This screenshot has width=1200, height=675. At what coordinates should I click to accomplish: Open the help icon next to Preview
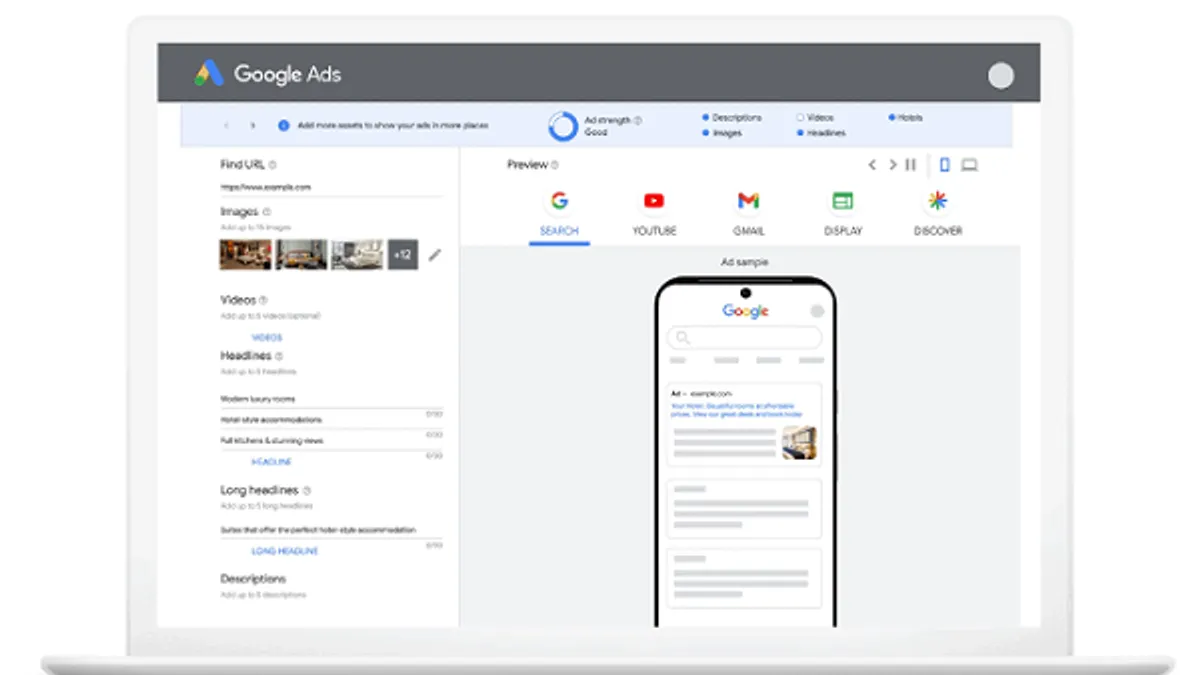point(555,165)
